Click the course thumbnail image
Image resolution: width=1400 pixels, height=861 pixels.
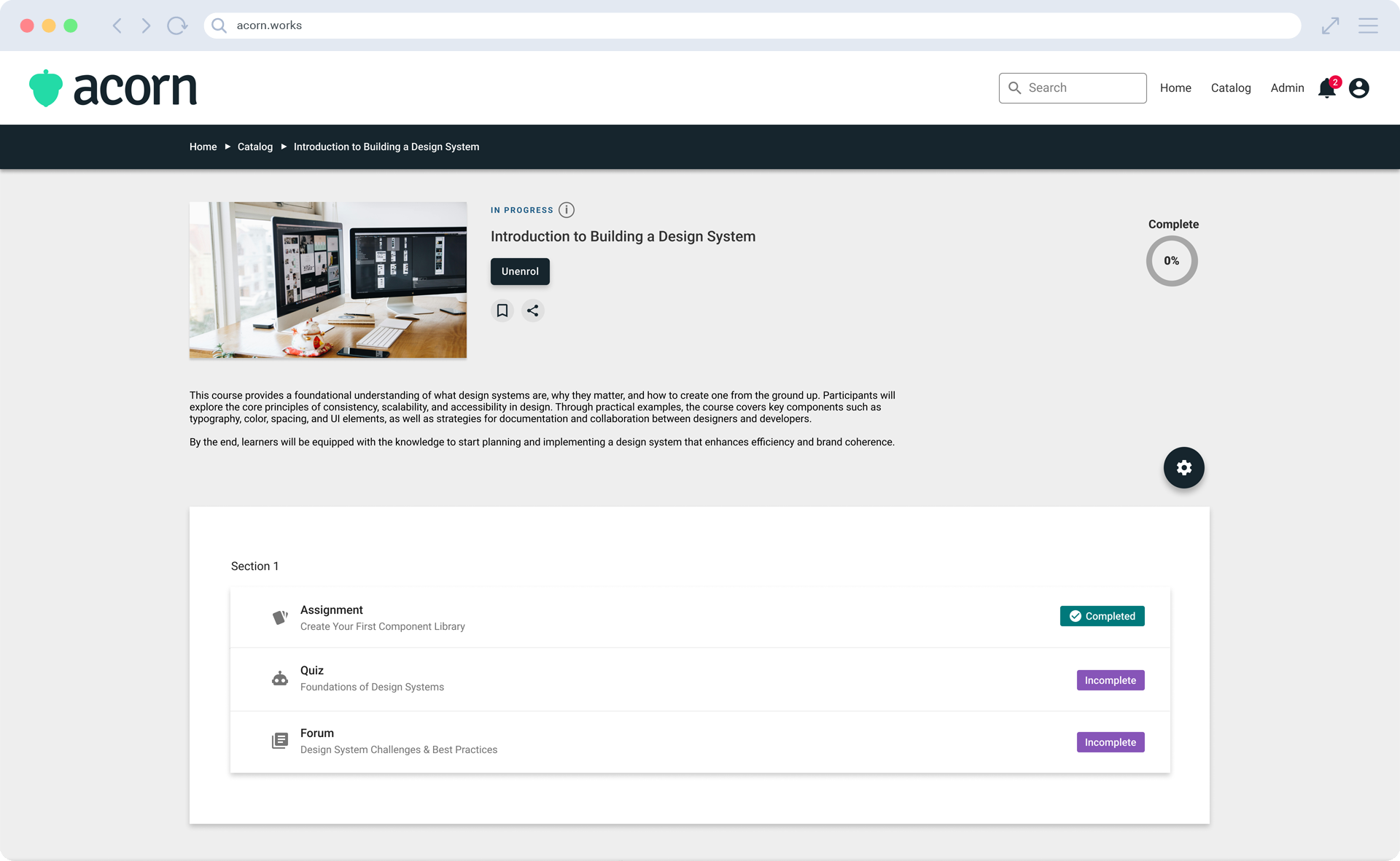click(x=328, y=280)
